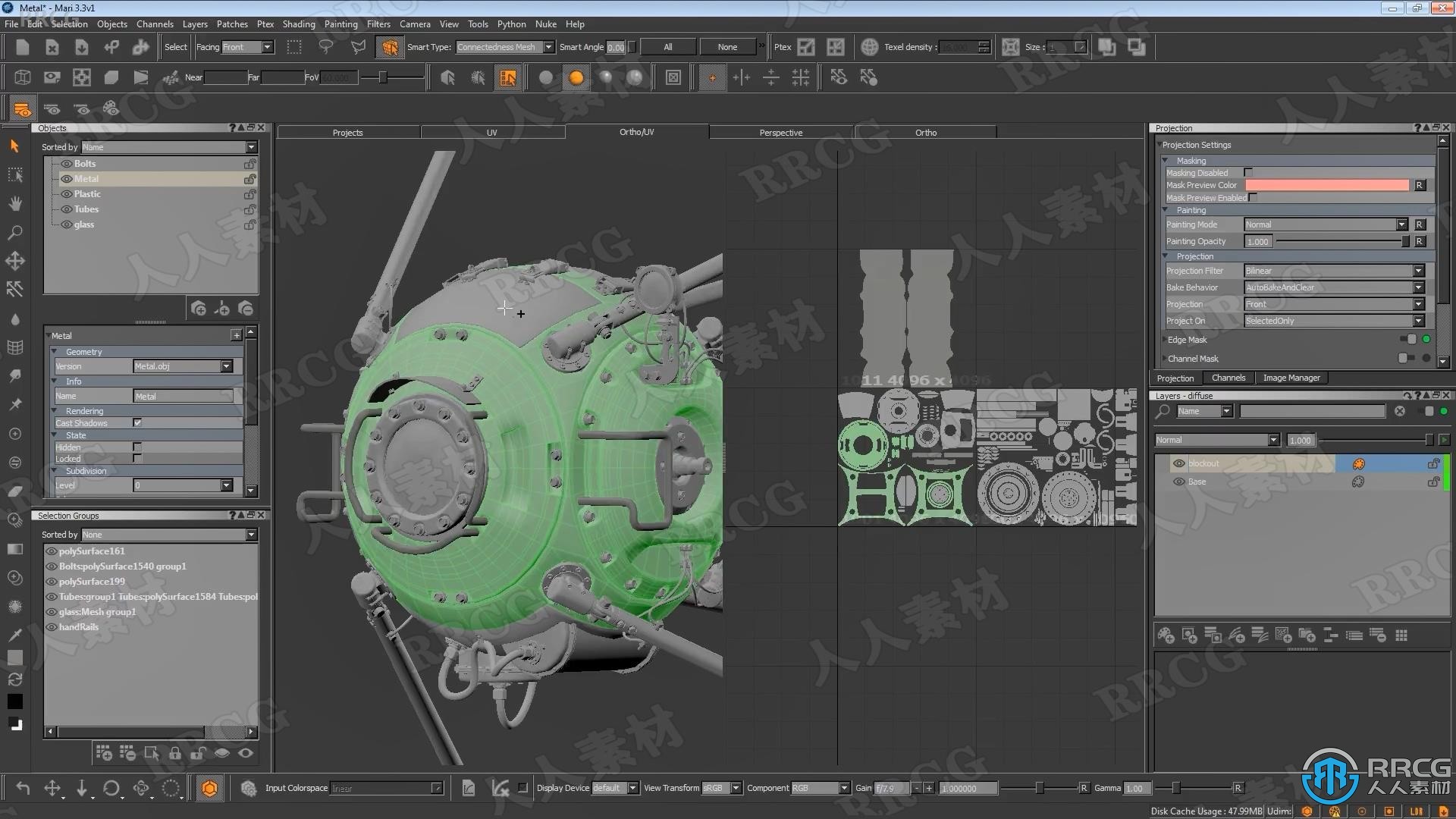
Task: Open the Subdivision Level dropdown
Action: click(x=225, y=484)
